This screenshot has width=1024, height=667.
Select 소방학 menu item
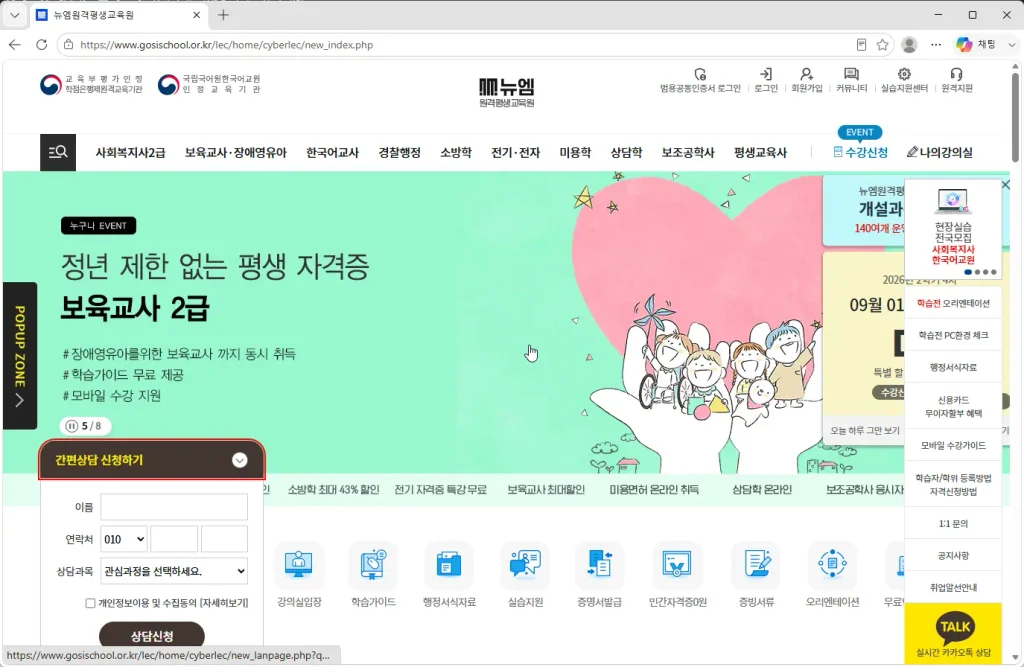tap(456, 153)
